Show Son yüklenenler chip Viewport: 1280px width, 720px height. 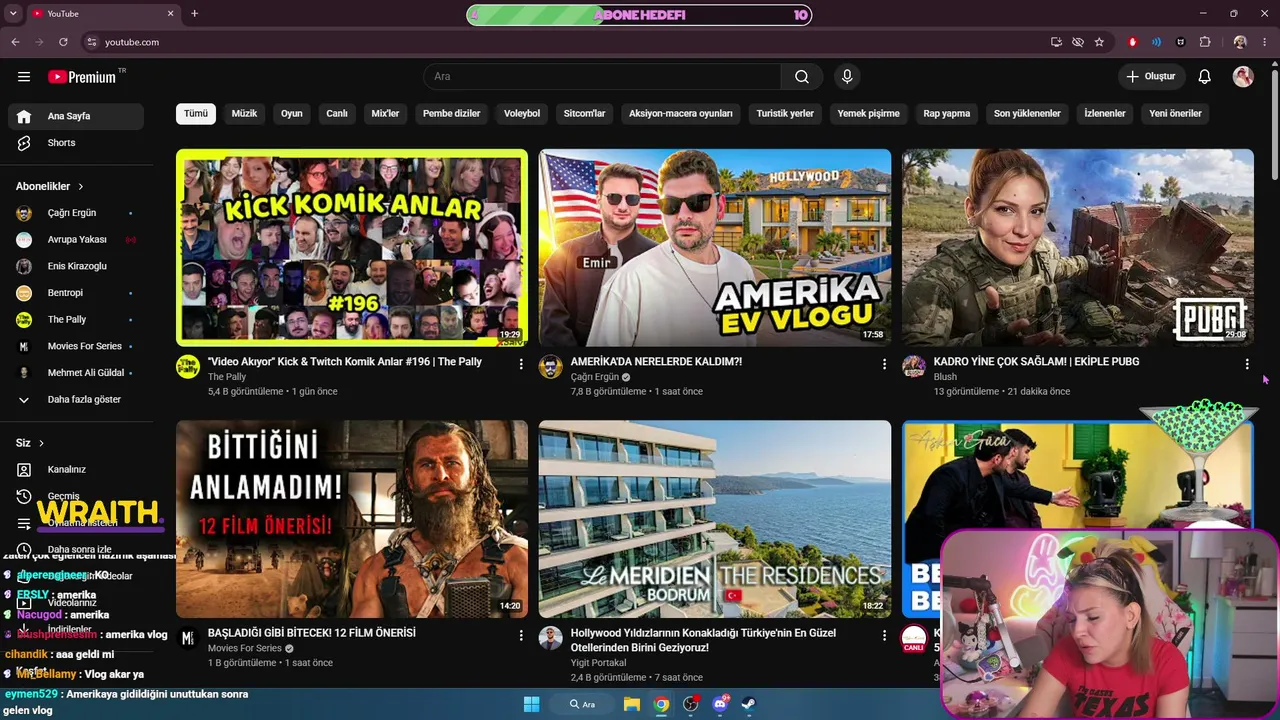tap(1027, 114)
